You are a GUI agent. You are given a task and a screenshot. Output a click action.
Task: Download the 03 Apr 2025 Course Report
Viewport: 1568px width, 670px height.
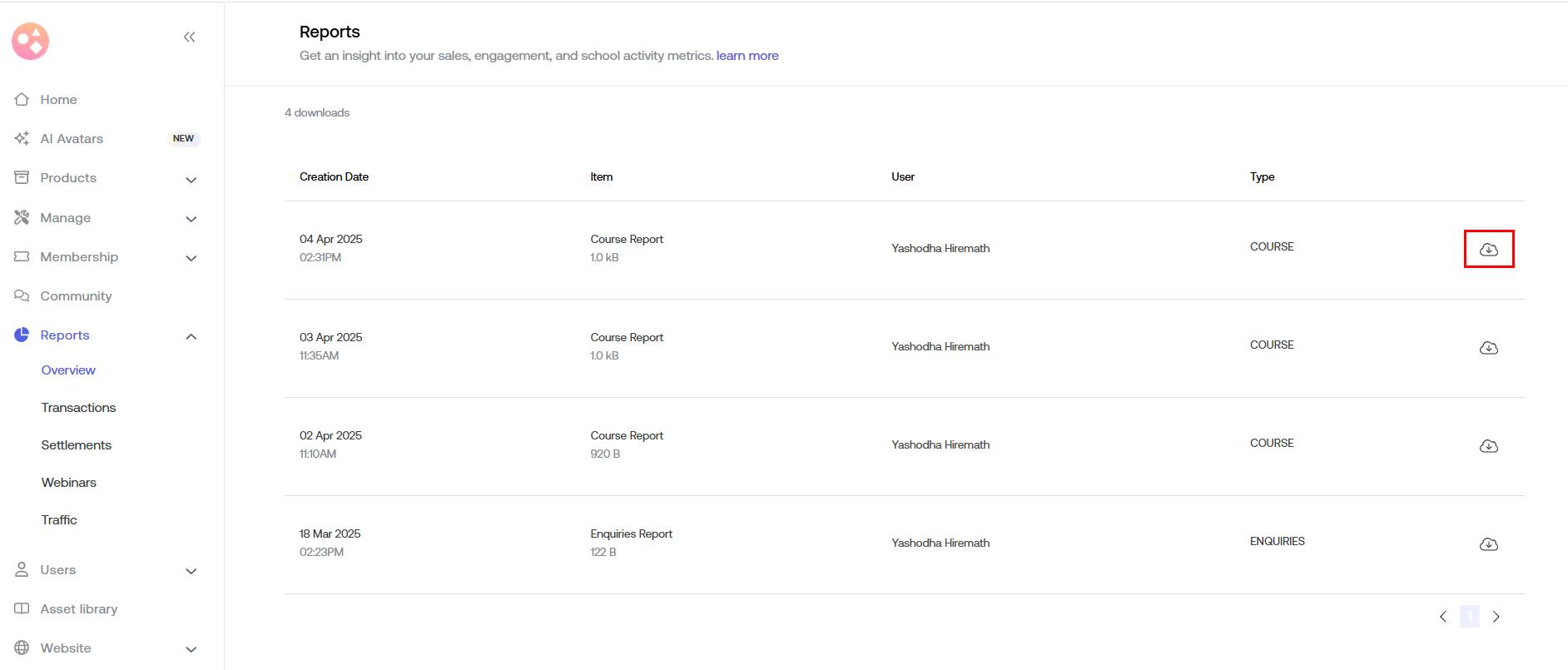[x=1488, y=348]
